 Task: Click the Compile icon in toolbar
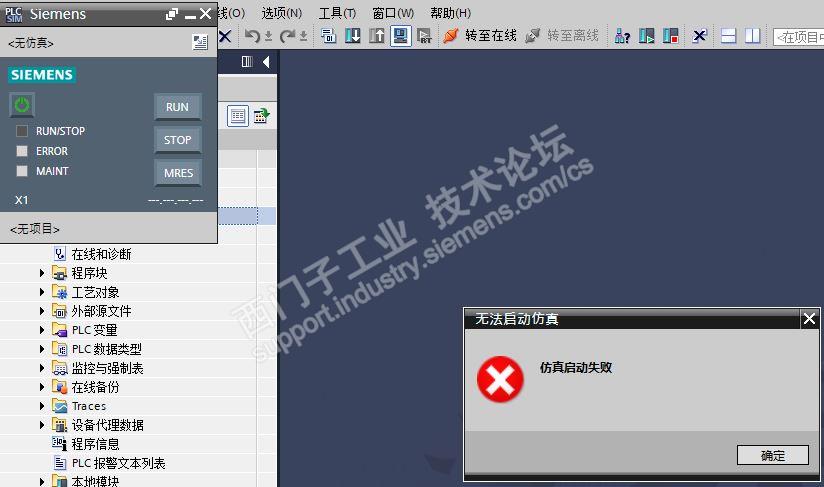point(328,36)
